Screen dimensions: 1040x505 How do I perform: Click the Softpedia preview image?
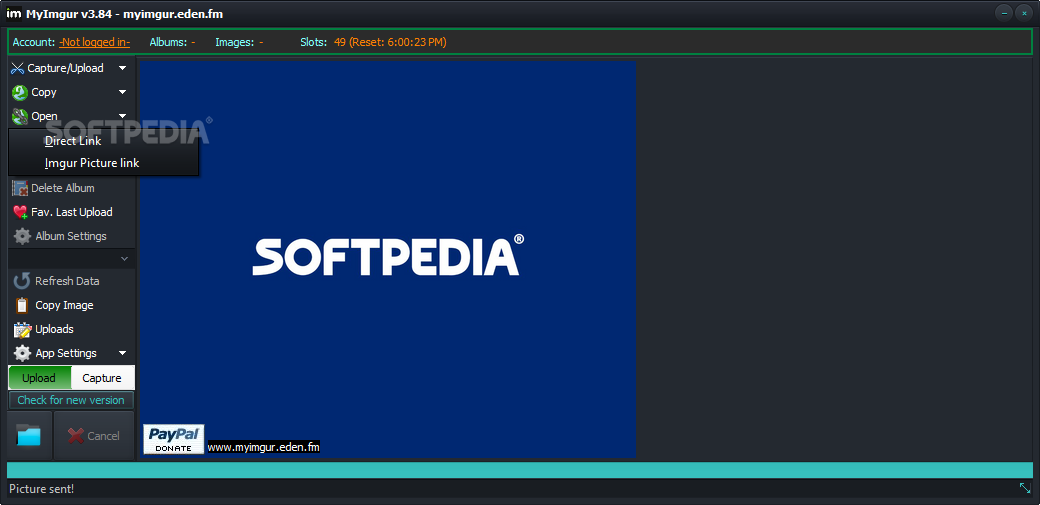point(388,259)
